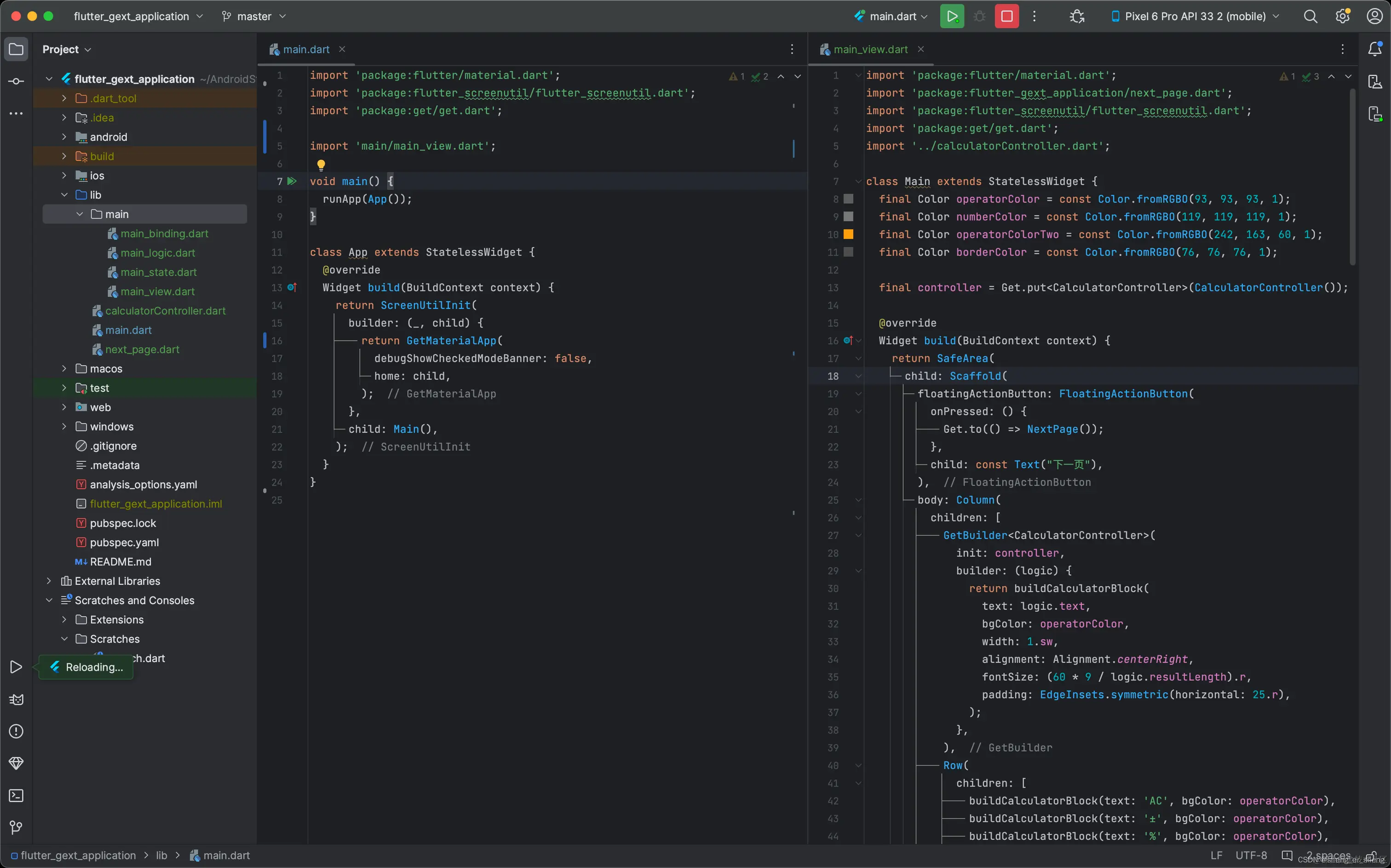Open the Terminal tool window
The image size is (1391, 868).
pos(16,795)
